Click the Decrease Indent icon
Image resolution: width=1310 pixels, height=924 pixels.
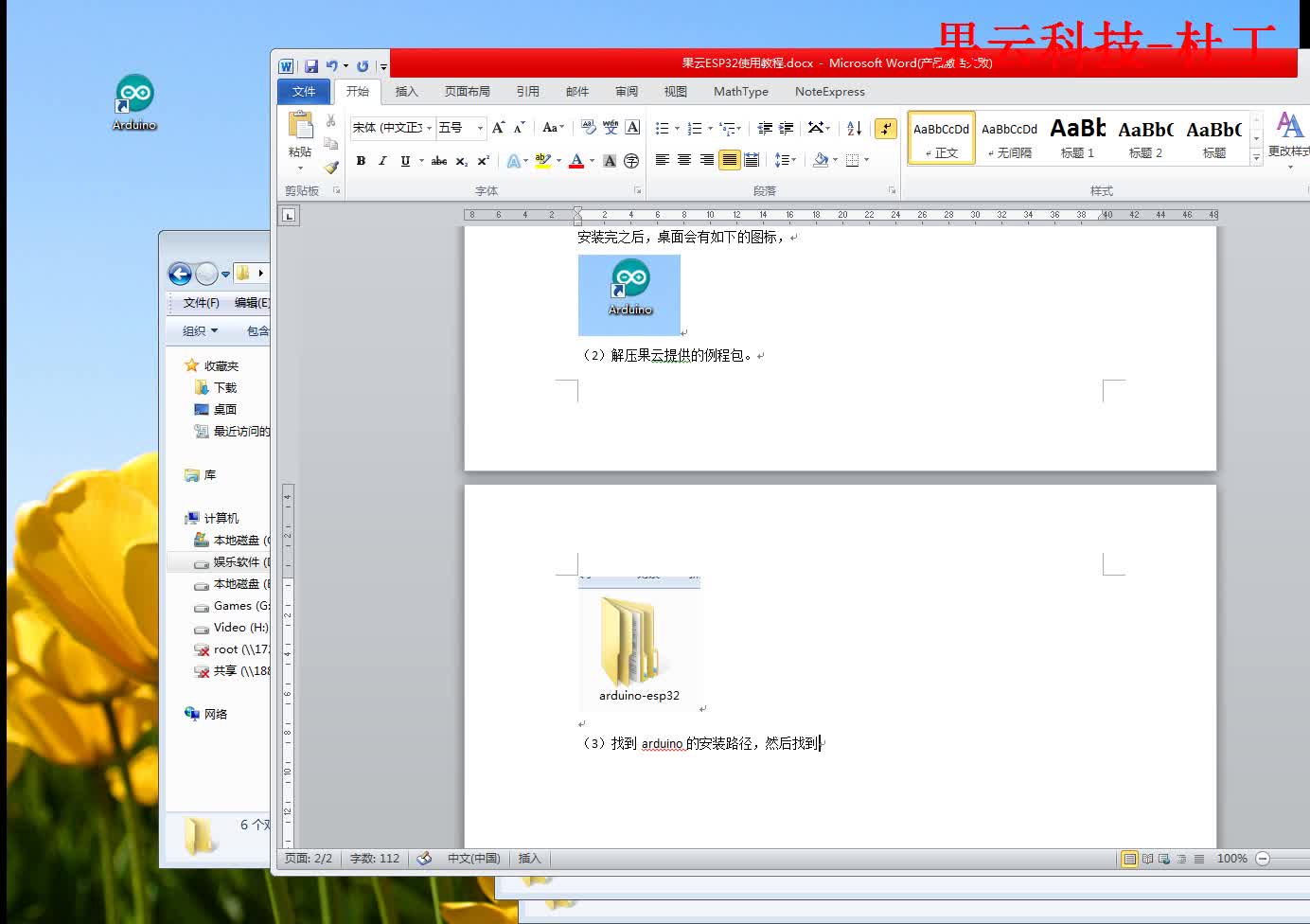[765, 128]
